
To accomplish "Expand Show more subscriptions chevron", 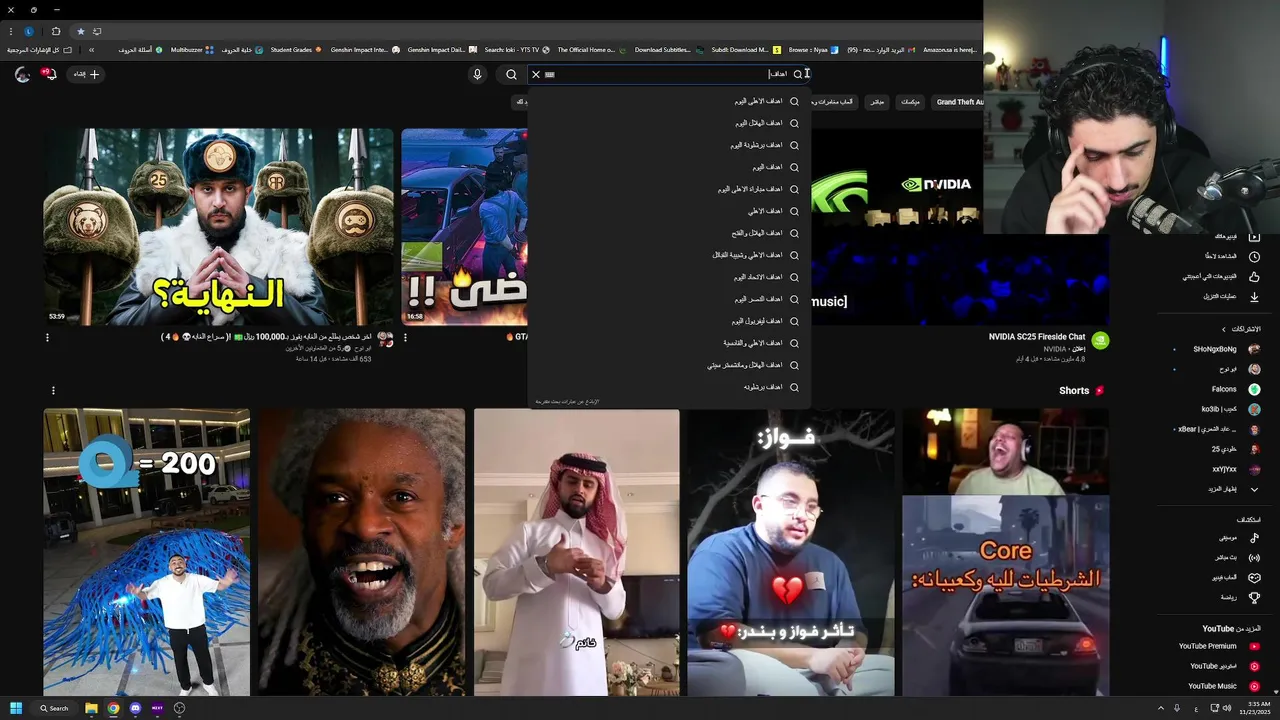I will point(1254,489).
